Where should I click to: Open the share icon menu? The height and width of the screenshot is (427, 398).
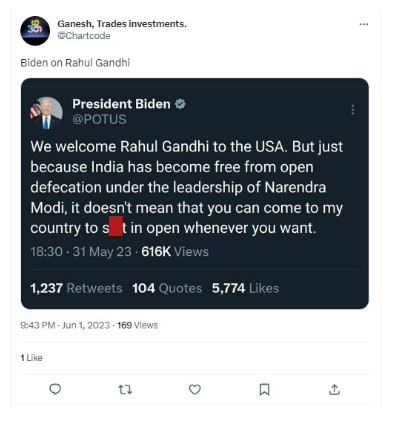[x=334, y=389]
